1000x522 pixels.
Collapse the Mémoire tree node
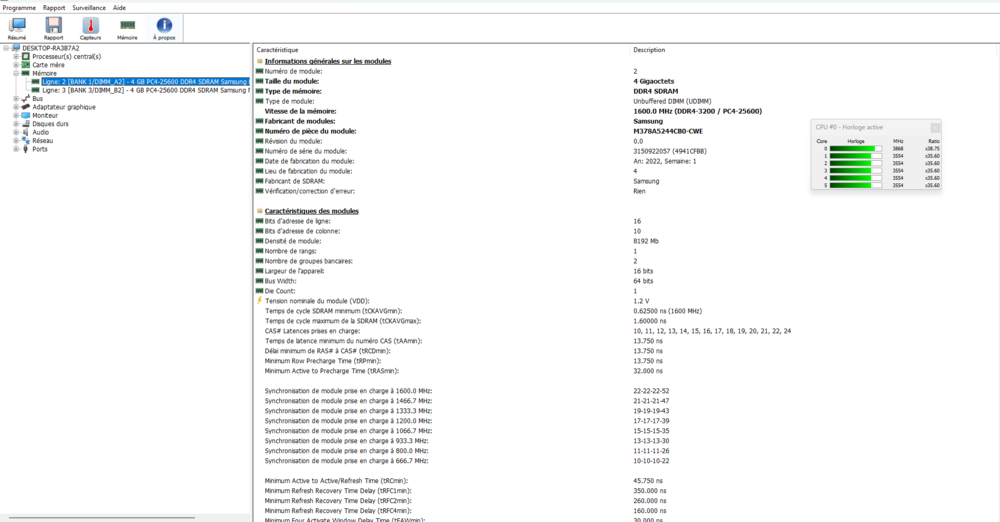(x=15, y=73)
